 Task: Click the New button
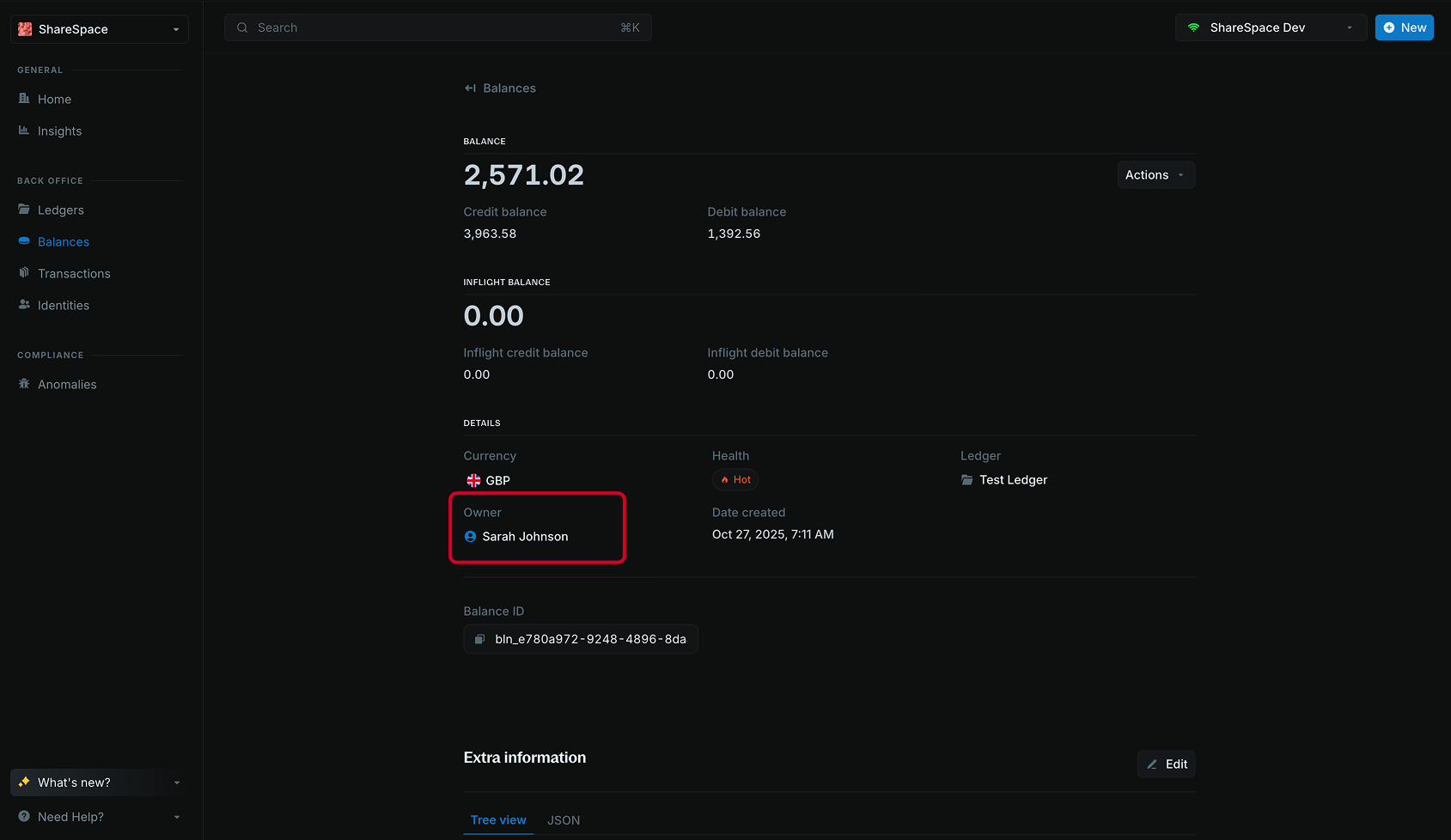click(1404, 27)
